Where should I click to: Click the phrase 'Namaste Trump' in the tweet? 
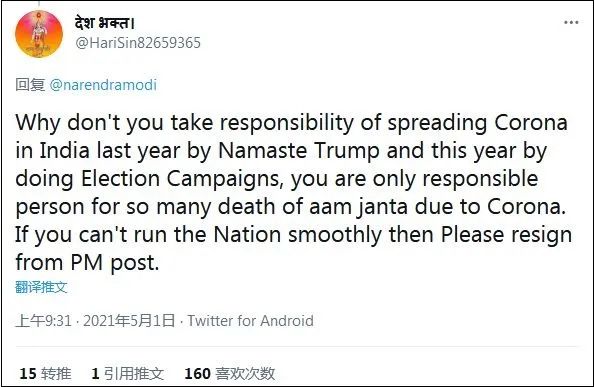[299, 151]
